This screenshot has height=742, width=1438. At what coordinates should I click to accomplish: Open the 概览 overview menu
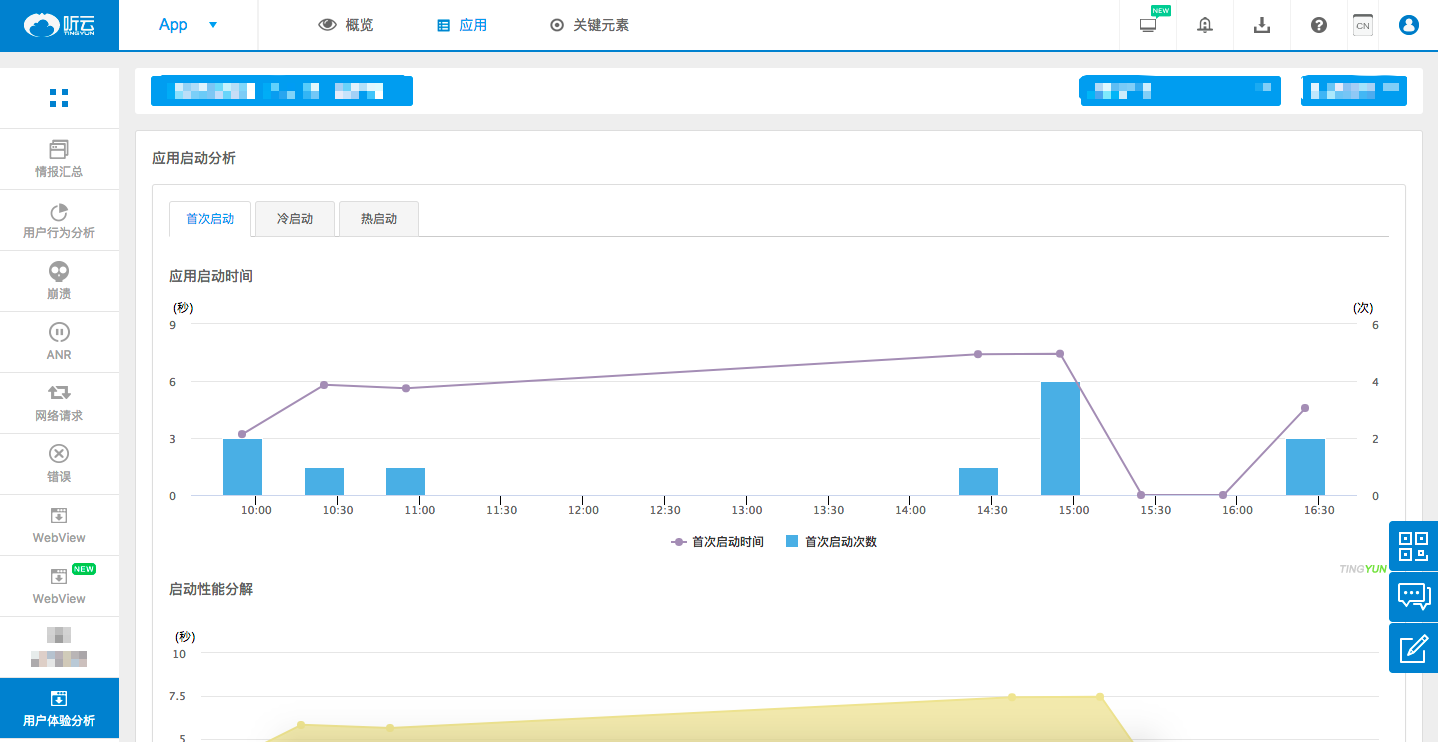point(345,25)
